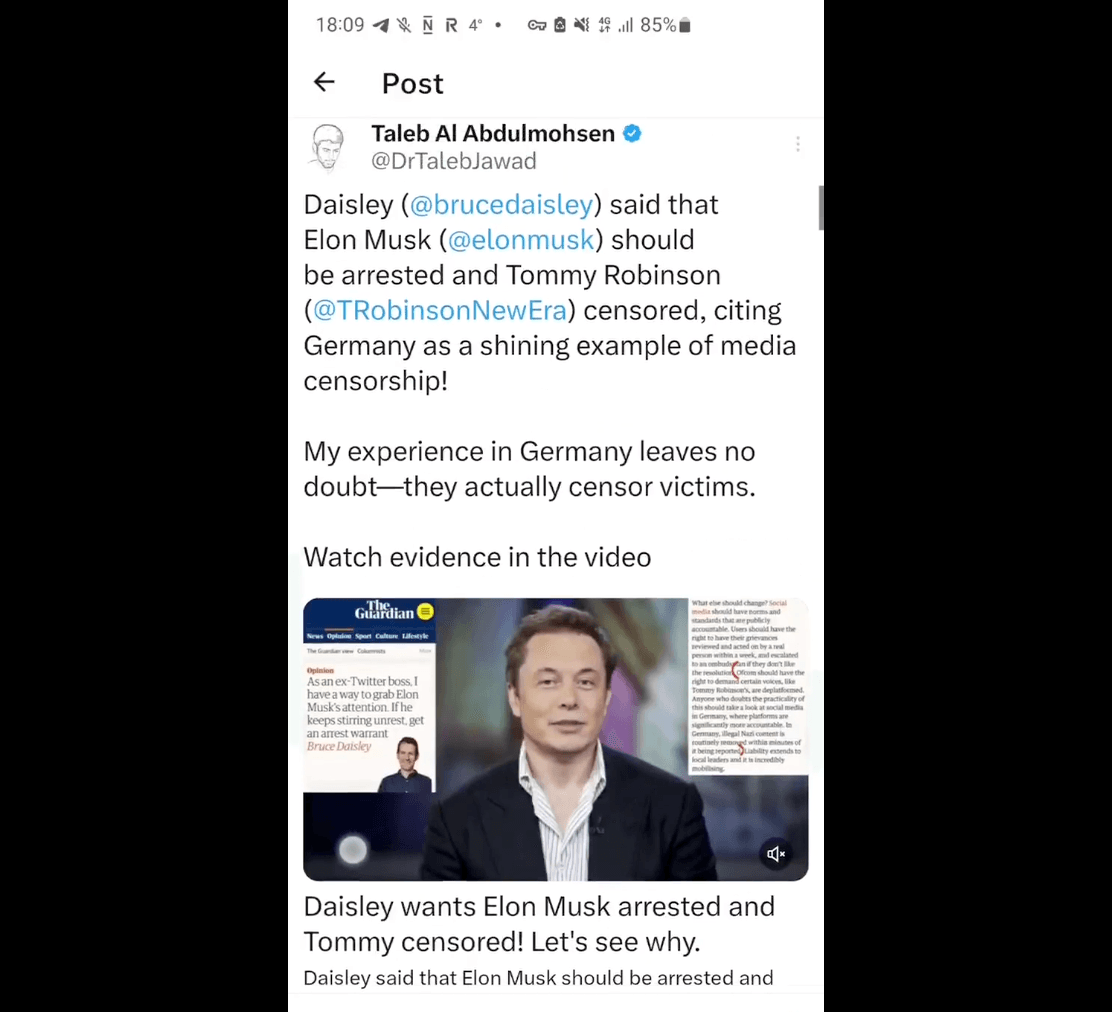This screenshot has width=1112, height=1012.
Task: Tap the NFC status bar icon
Action: tap(428, 26)
